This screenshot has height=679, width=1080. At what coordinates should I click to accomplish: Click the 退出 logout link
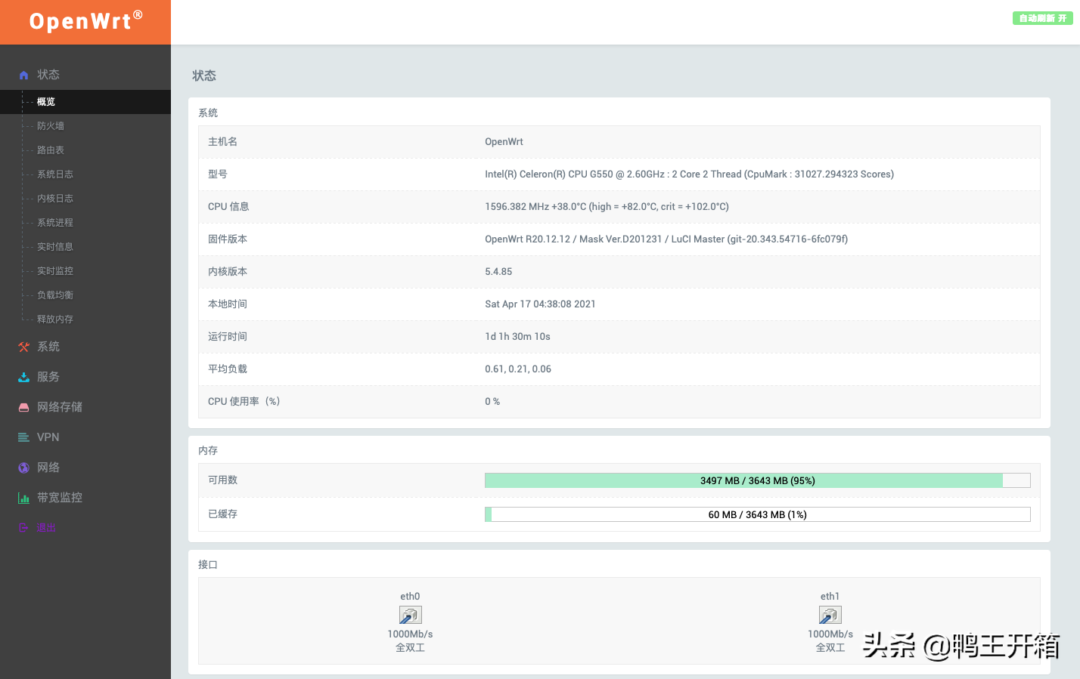[x=46, y=527]
